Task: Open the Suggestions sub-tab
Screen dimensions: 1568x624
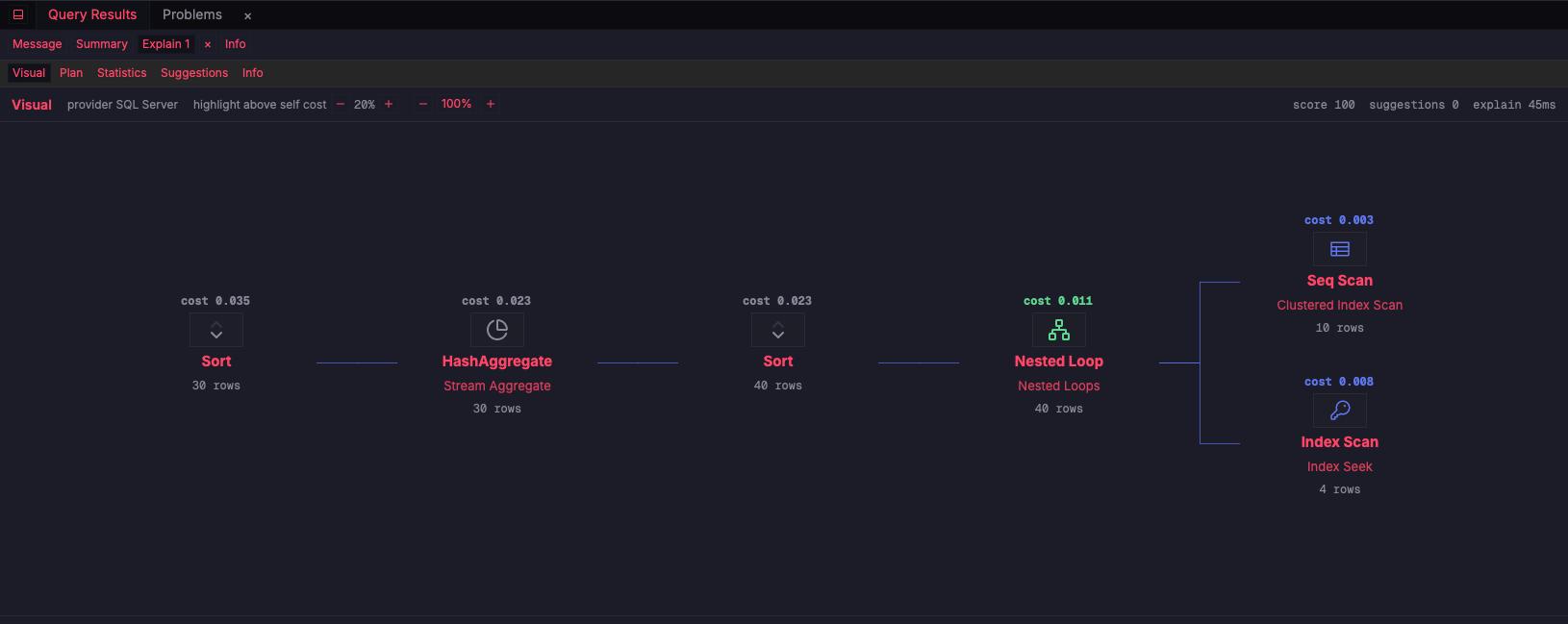Action: tap(194, 73)
